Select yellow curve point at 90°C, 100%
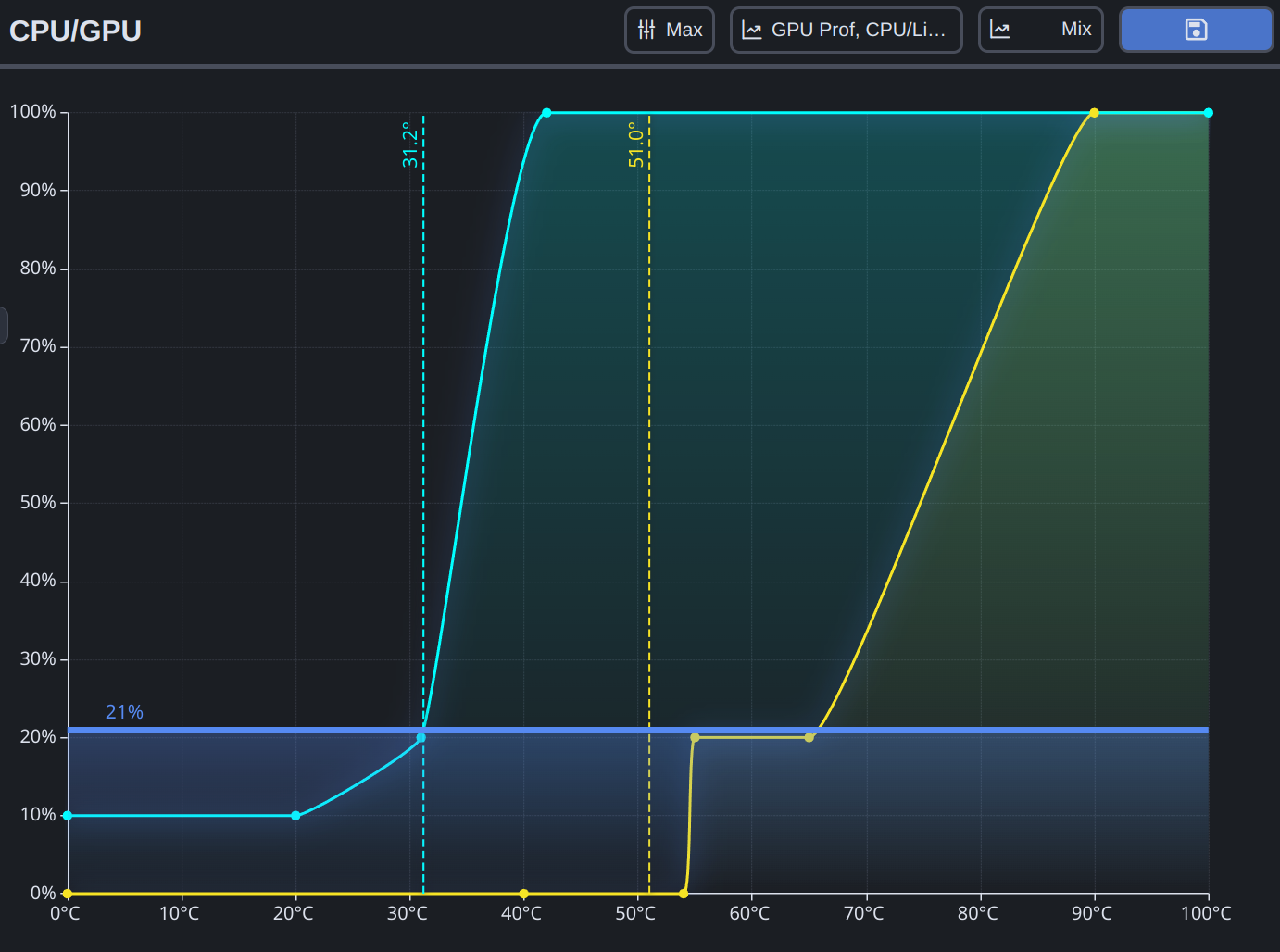Viewport: 1280px width, 952px height. tap(1094, 113)
